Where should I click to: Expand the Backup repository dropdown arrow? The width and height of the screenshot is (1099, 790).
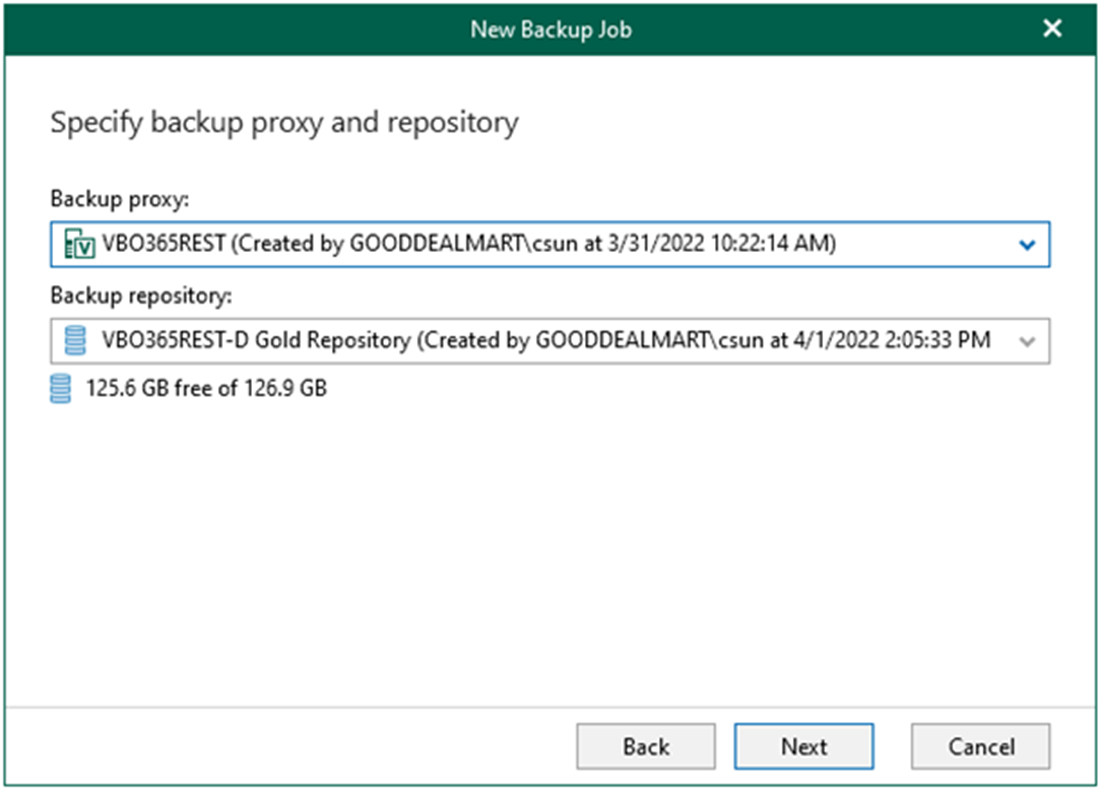[1027, 341]
